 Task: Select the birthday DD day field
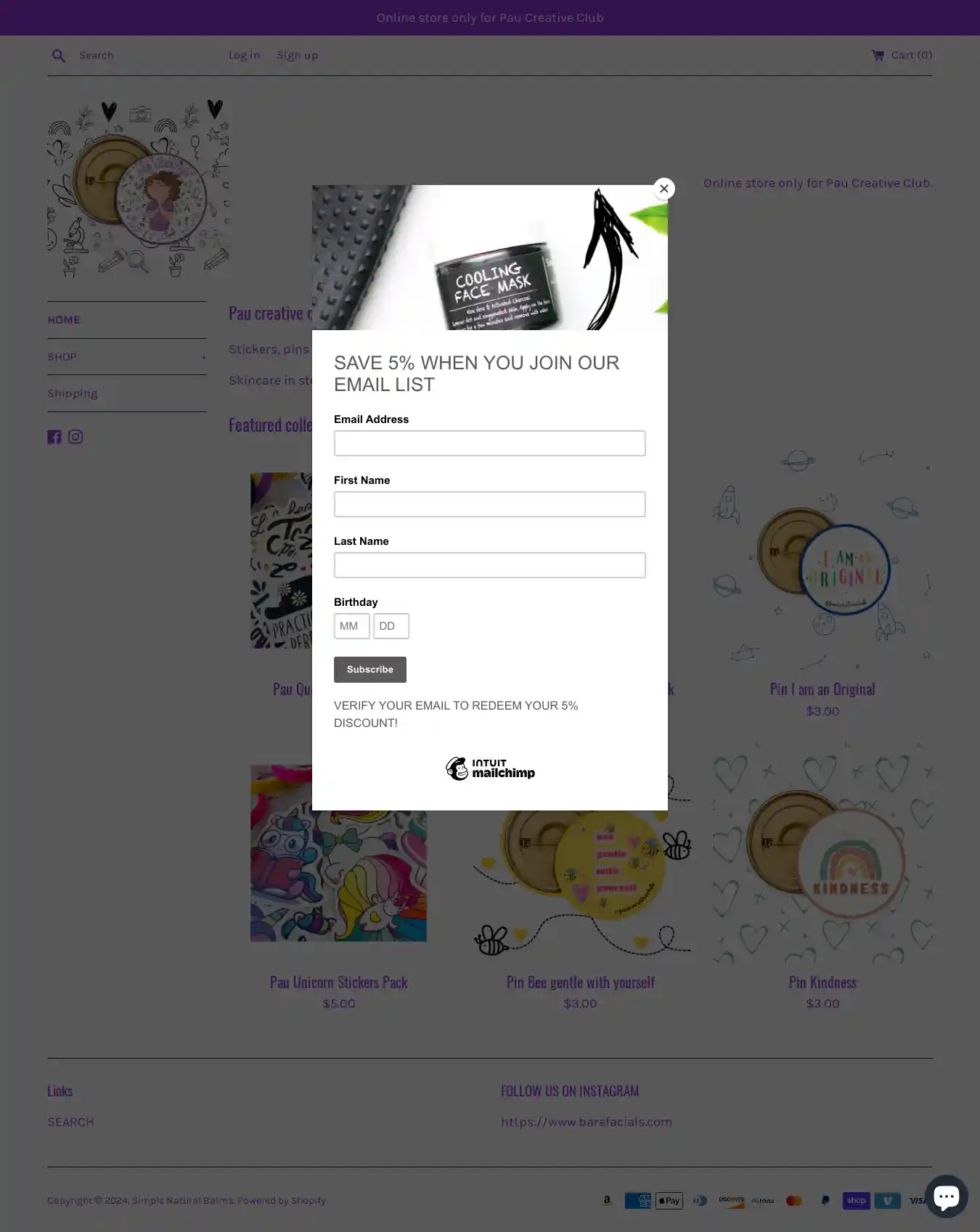pos(391,626)
